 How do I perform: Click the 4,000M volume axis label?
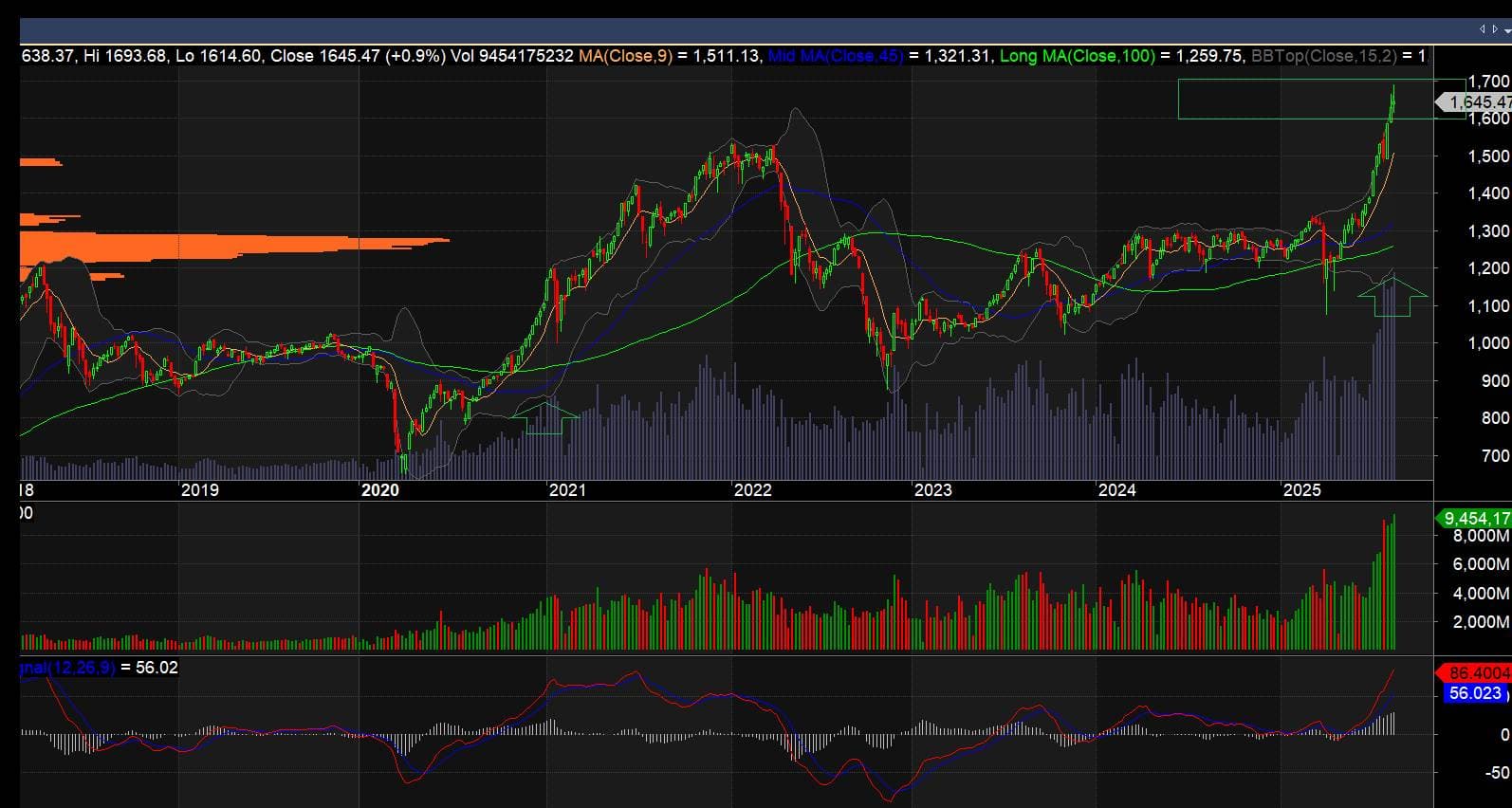1482,594
